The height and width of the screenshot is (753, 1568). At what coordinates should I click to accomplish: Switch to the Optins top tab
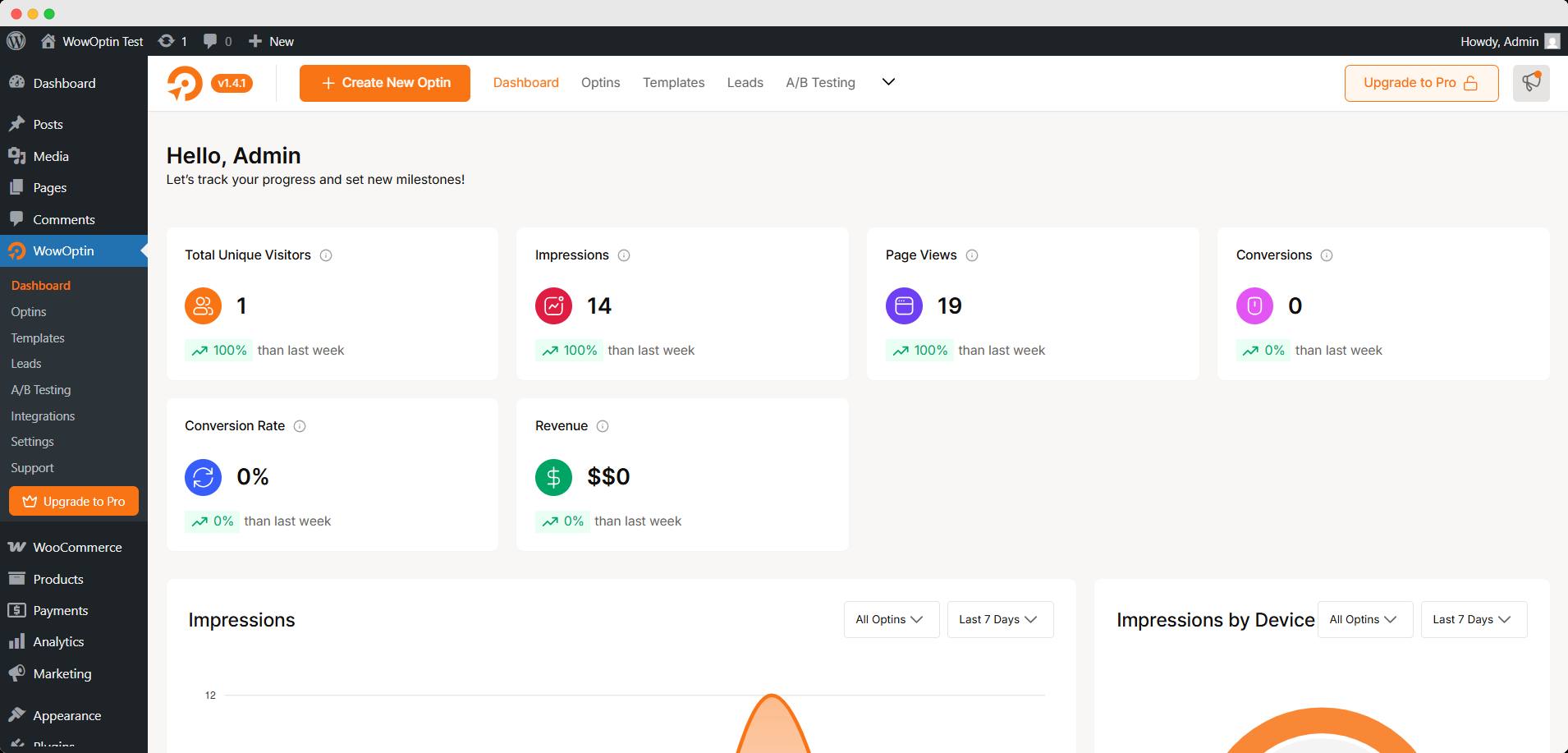[600, 83]
